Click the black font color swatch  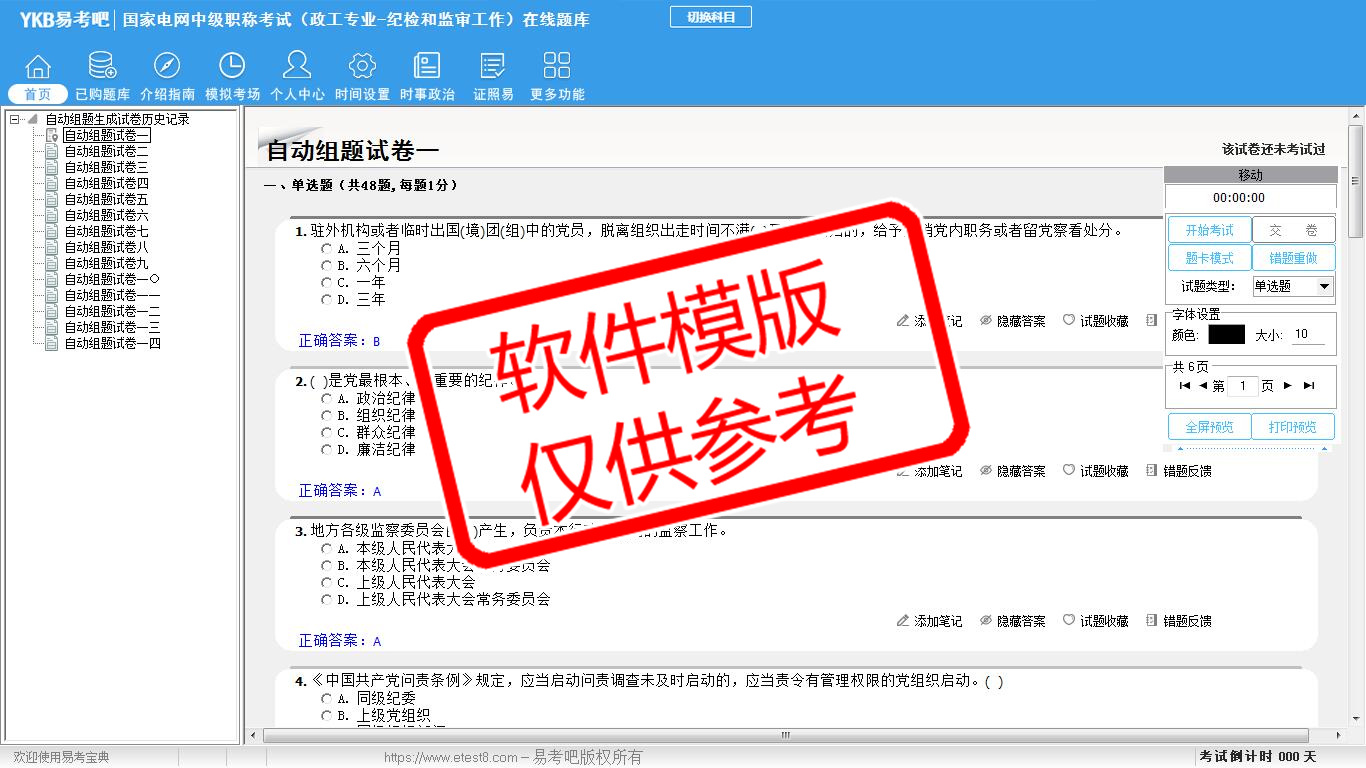[1226, 335]
